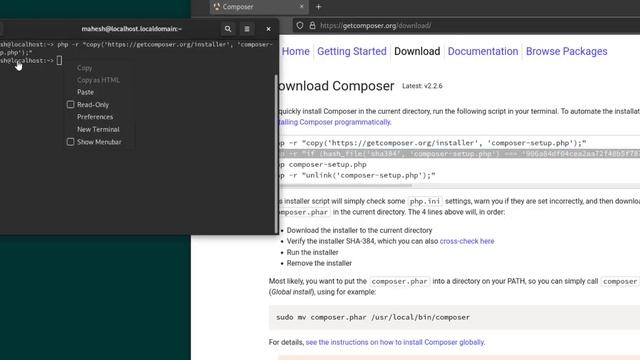640x360 pixels.
Task: Click the Composer browser tab title
Action: pos(238,7)
